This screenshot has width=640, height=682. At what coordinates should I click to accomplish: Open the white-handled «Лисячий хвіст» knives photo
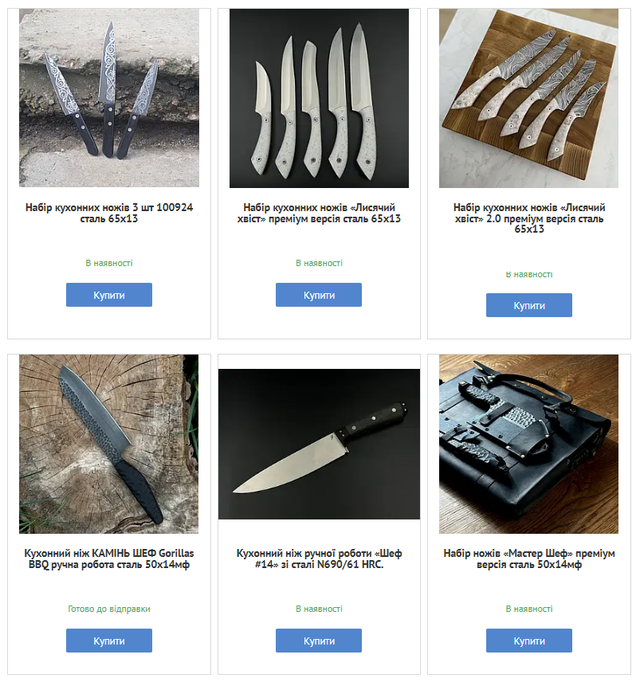(x=319, y=98)
